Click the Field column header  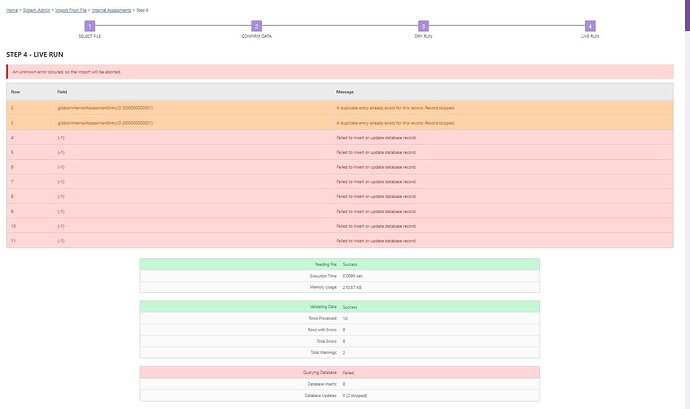pyautogui.click(x=62, y=91)
